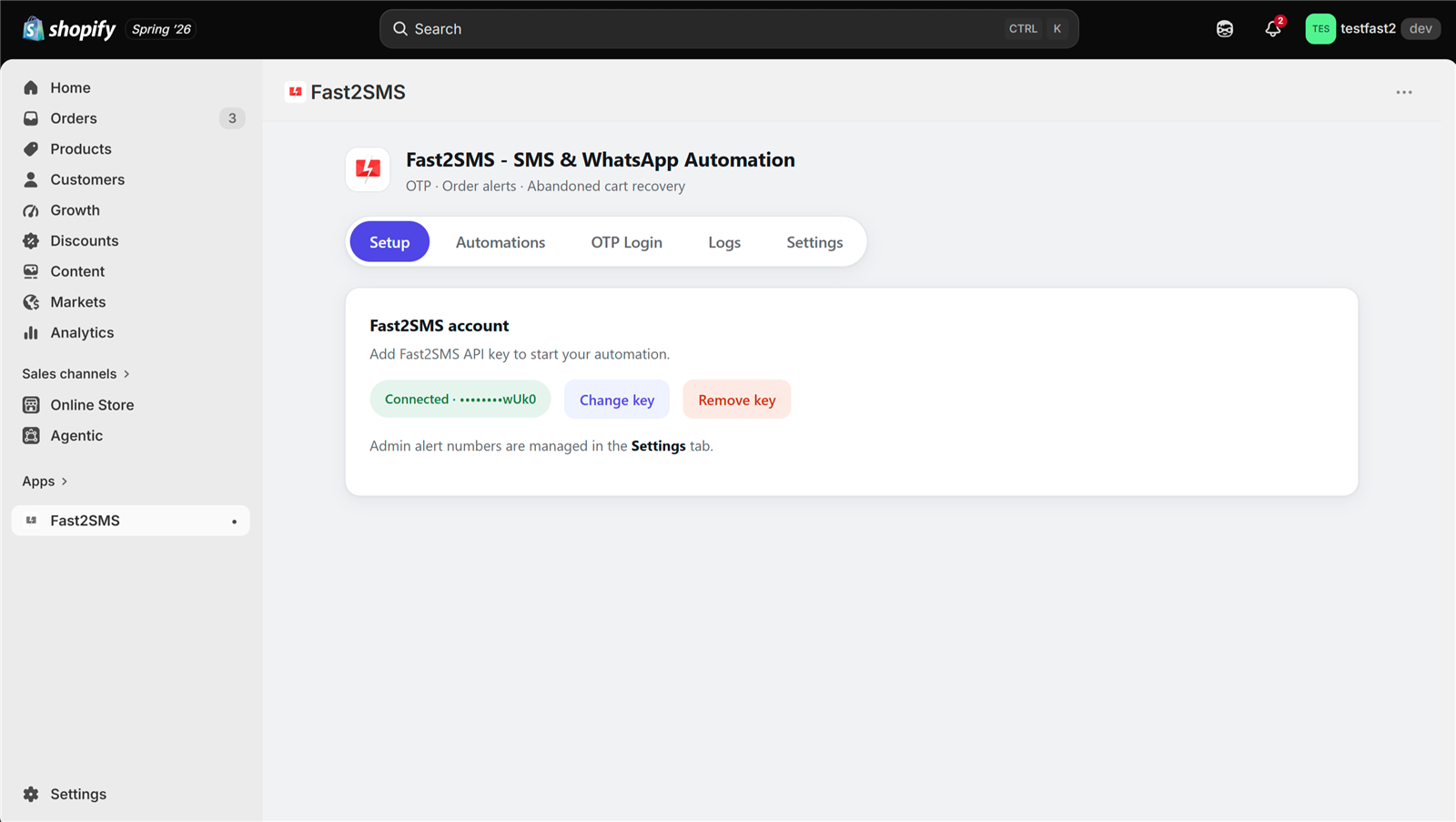Select the Setup tab
Viewport: 1456px width, 822px height.
(389, 242)
